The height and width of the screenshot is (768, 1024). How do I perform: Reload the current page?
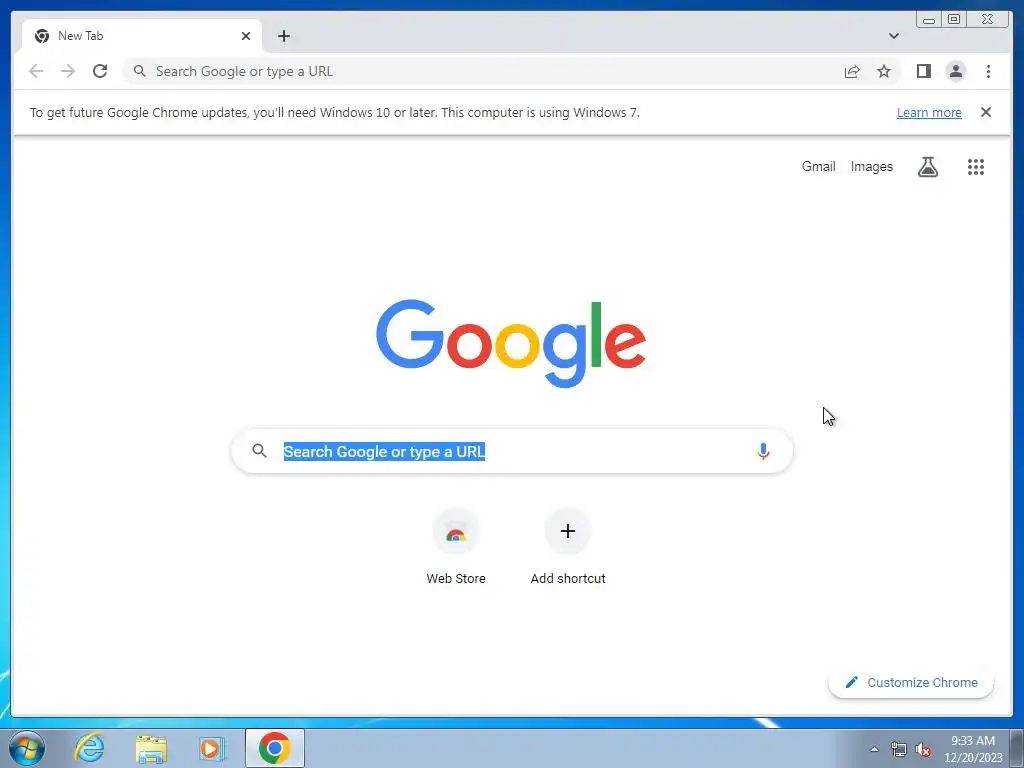(100, 71)
